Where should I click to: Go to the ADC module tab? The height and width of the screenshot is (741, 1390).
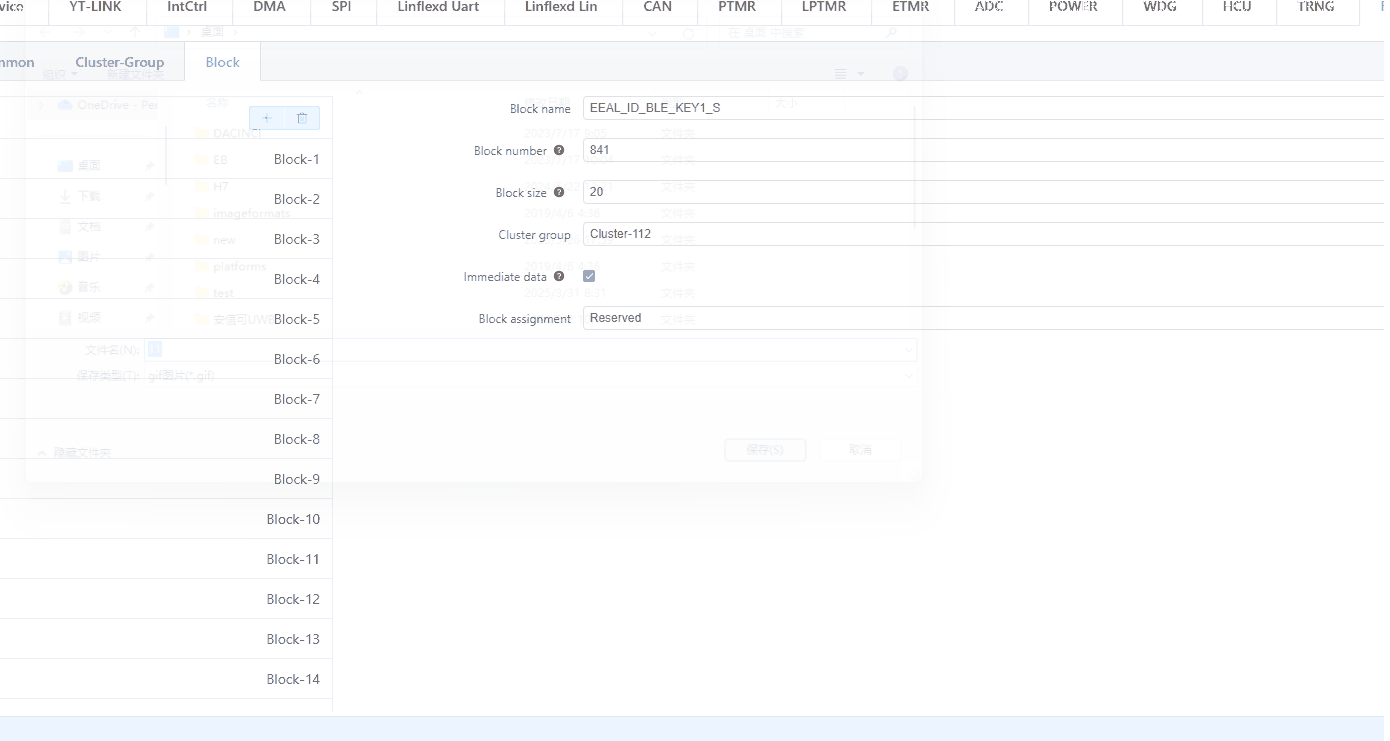[989, 7]
